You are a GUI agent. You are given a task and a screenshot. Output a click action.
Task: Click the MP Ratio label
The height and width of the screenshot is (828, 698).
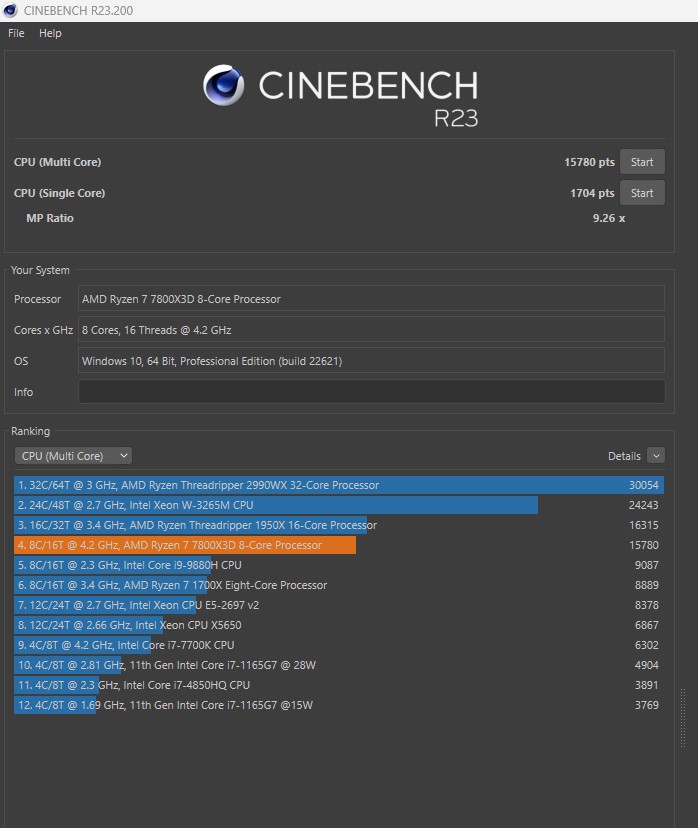tap(50, 218)
